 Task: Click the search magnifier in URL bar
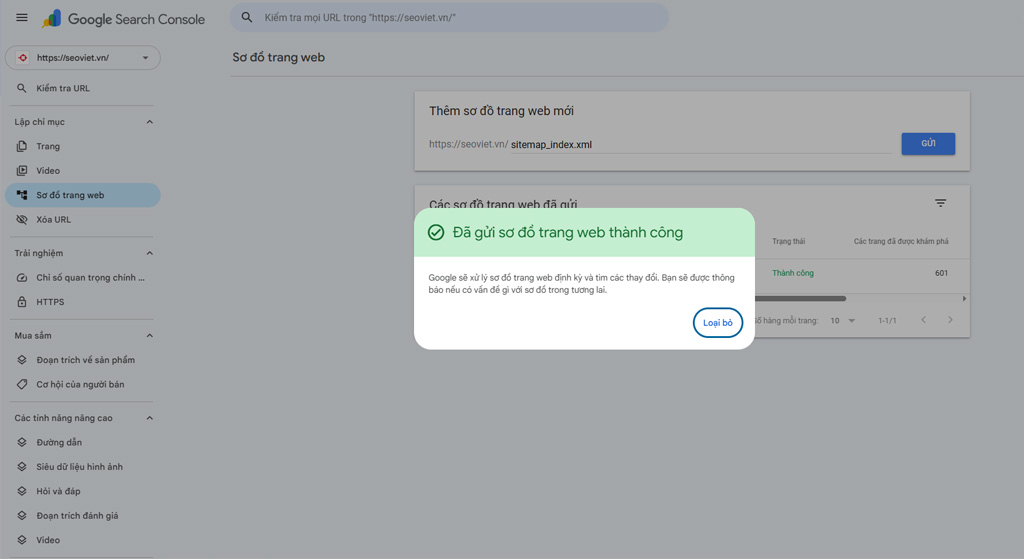[247, 18]
